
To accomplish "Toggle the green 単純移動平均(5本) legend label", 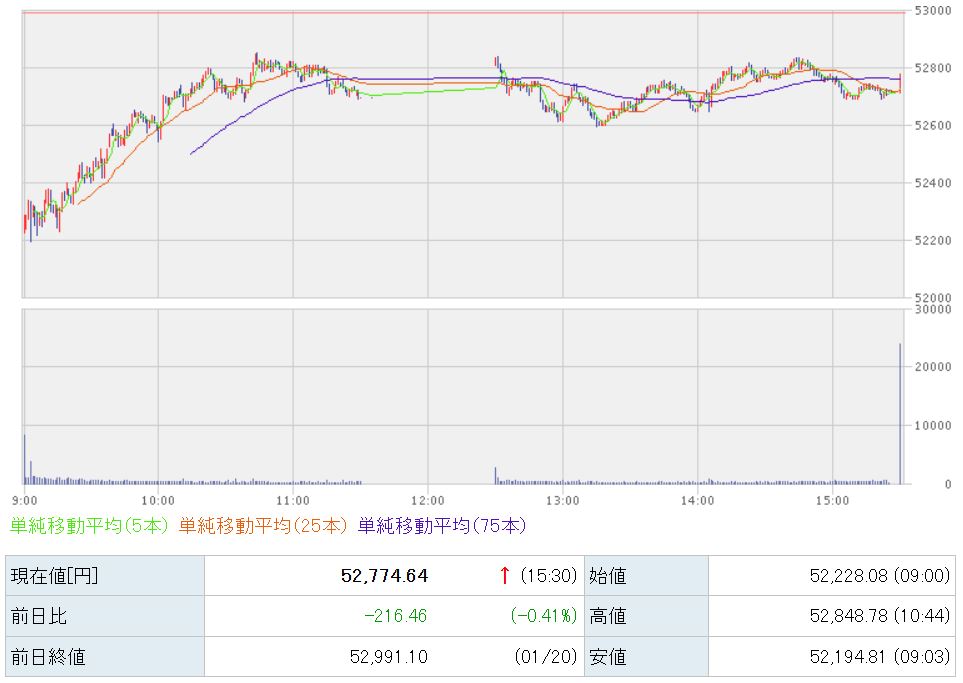I will click(90, 525).
